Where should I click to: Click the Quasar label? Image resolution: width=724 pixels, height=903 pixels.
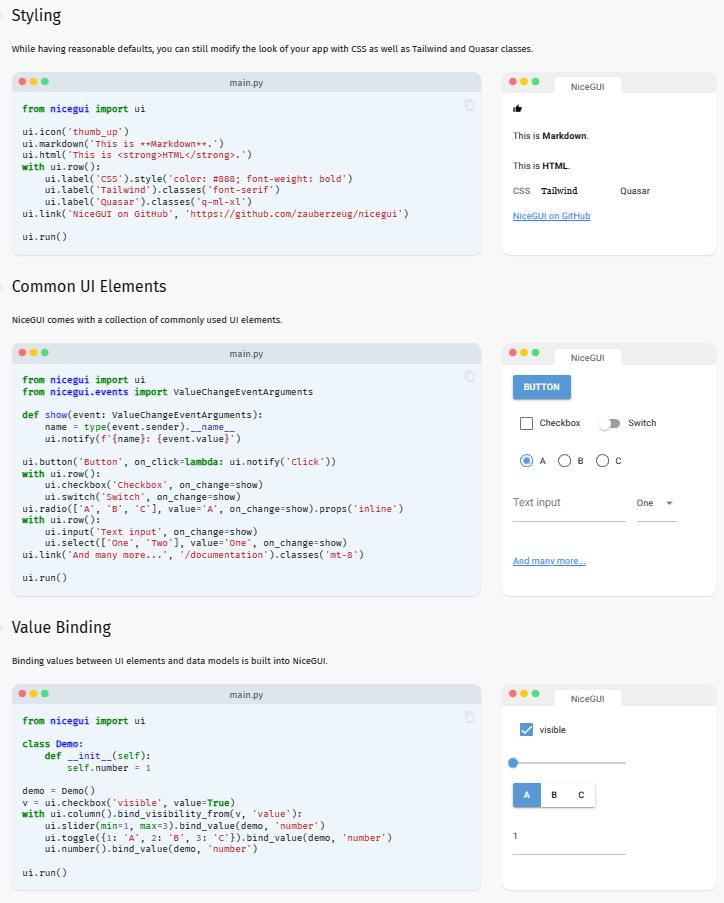(x=635, y=191)
